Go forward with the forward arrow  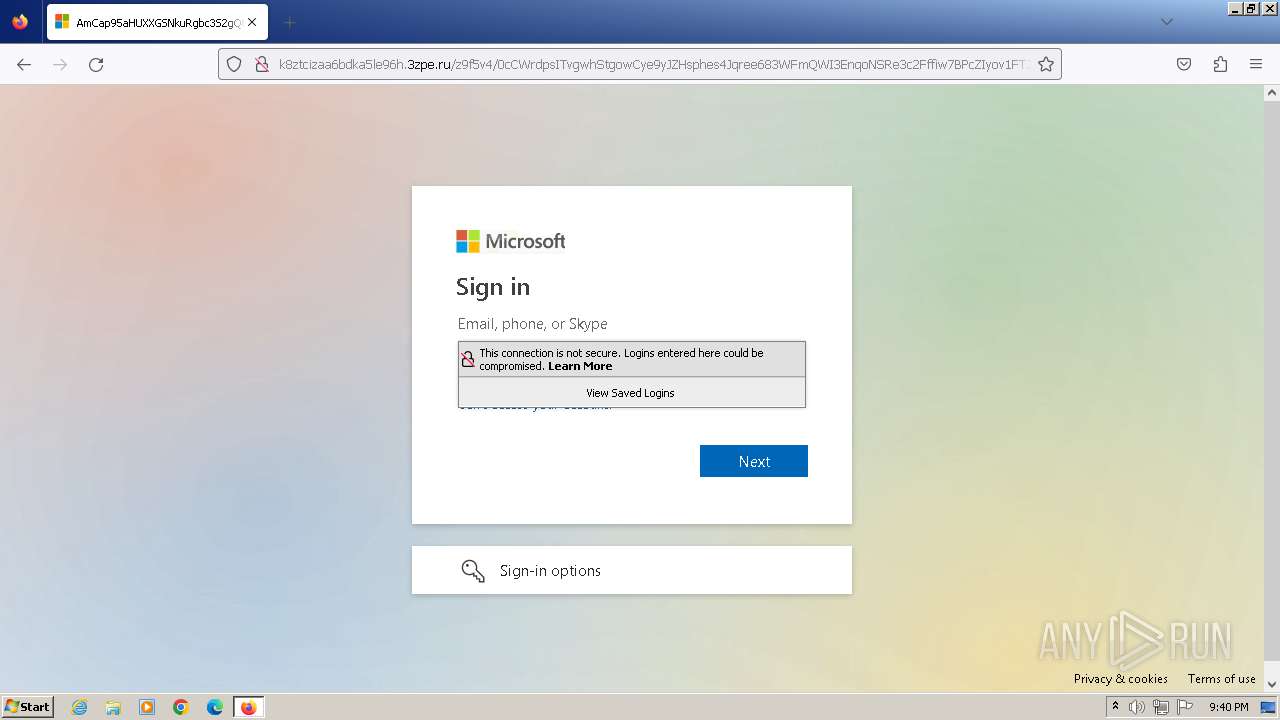pyautogui.click(x=60, y=64)
